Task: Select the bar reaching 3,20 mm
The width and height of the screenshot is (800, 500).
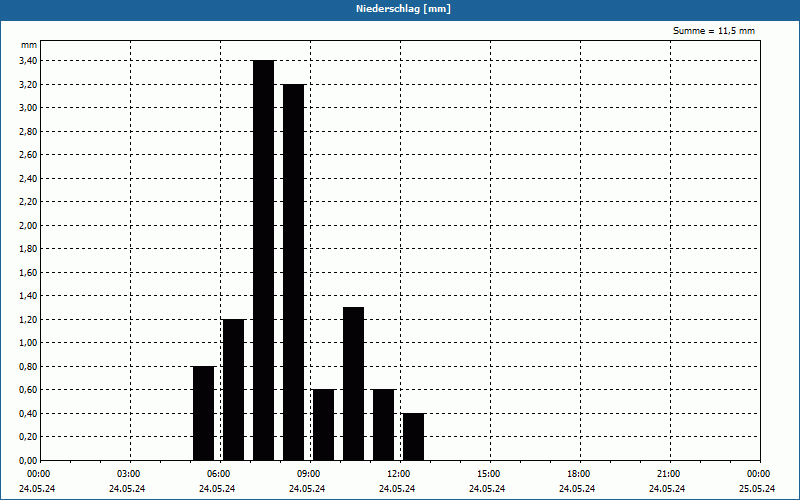Action: click(294, 272)
